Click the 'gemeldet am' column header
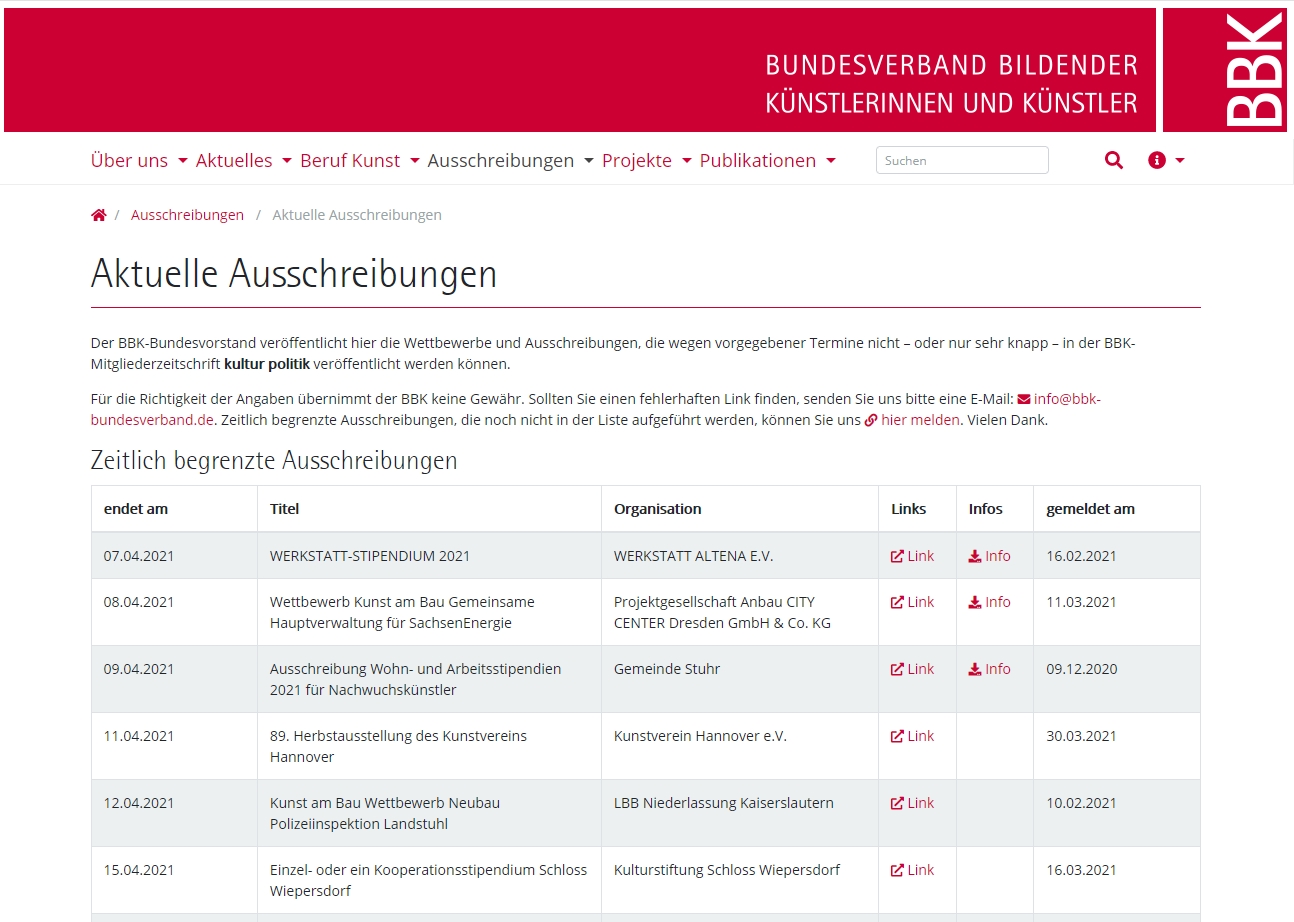The height and width of the screenshot is (922, 1294). pyautogui.click(x=1091, y=509)
